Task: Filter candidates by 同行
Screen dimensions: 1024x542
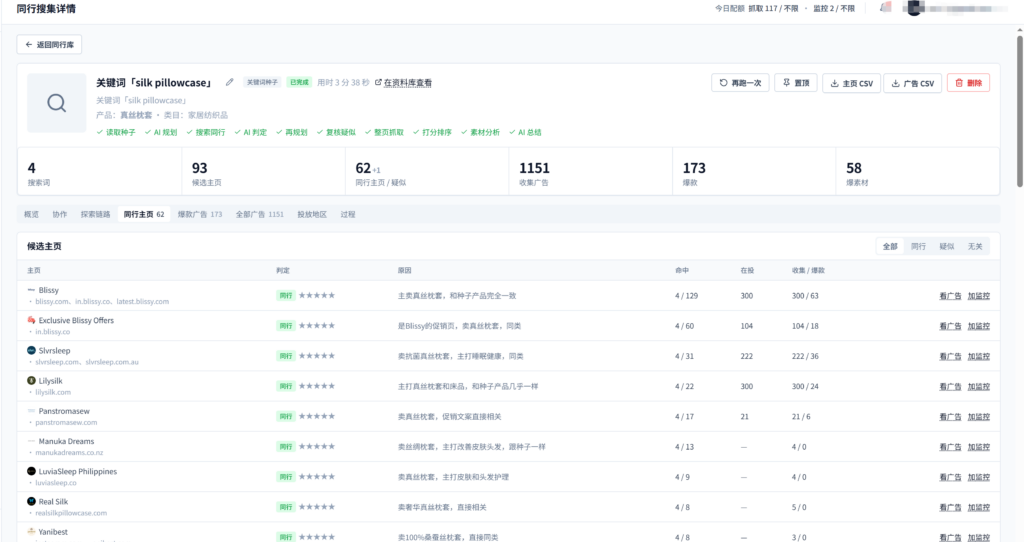Action: pyautogui.click(x=918, y=246)
